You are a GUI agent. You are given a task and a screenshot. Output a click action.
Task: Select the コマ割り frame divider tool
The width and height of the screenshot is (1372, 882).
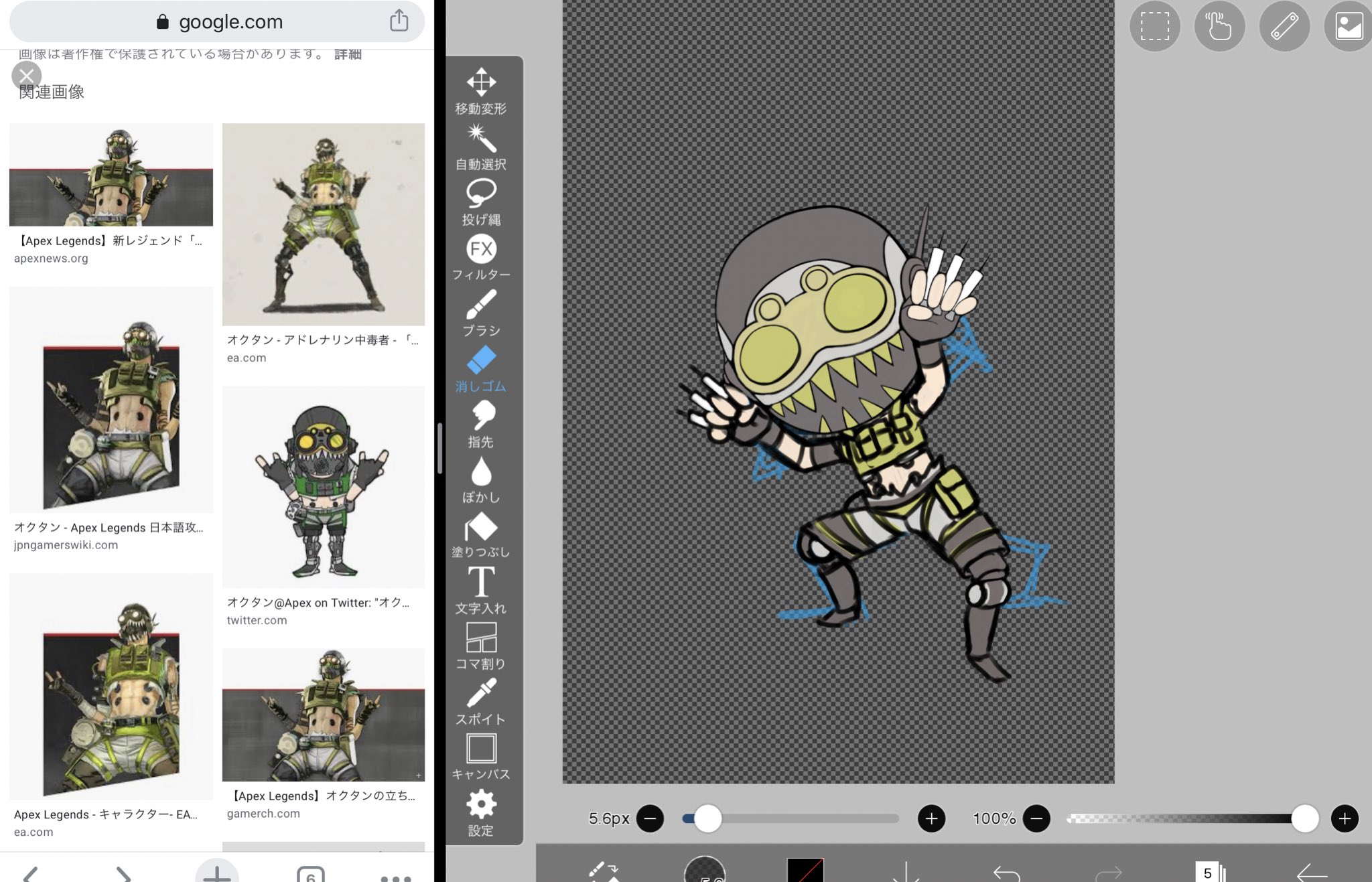(481, 646)
